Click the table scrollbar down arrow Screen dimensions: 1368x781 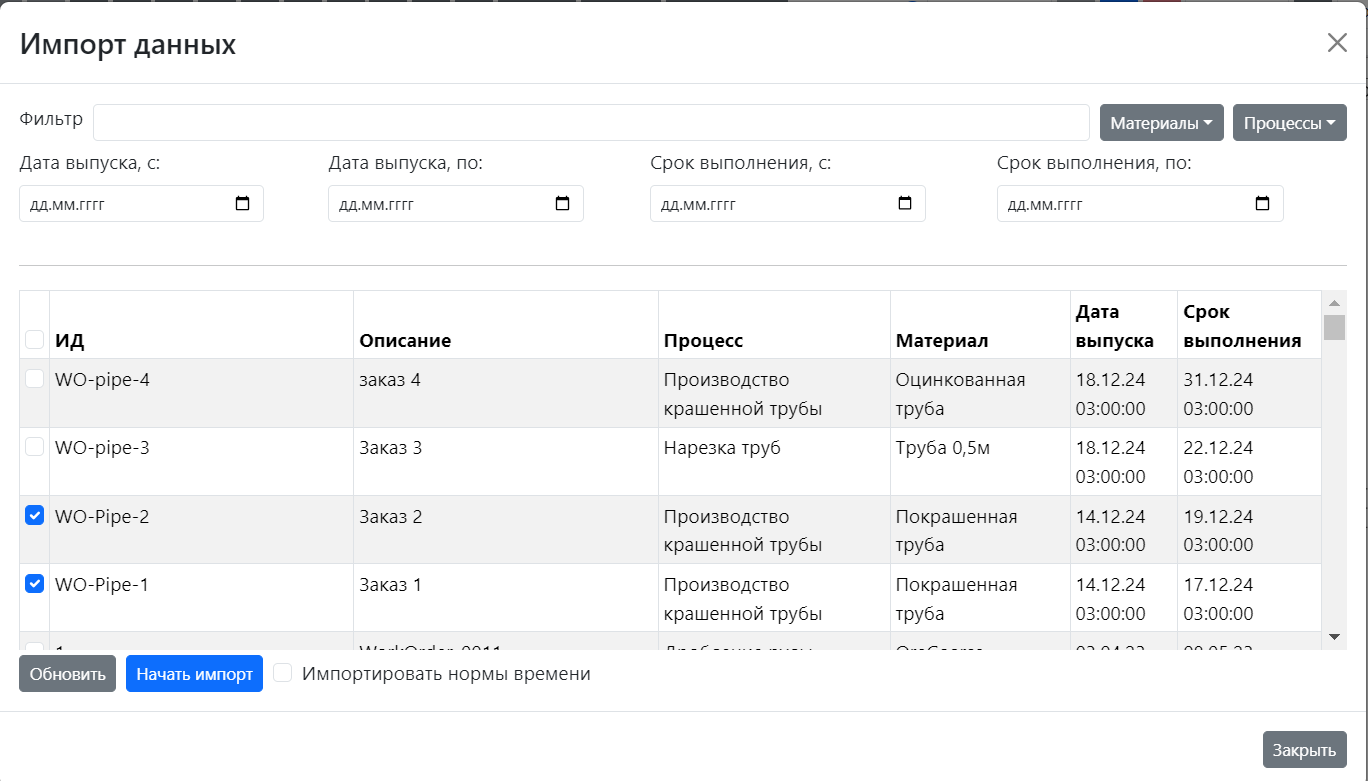(1334, 636)
